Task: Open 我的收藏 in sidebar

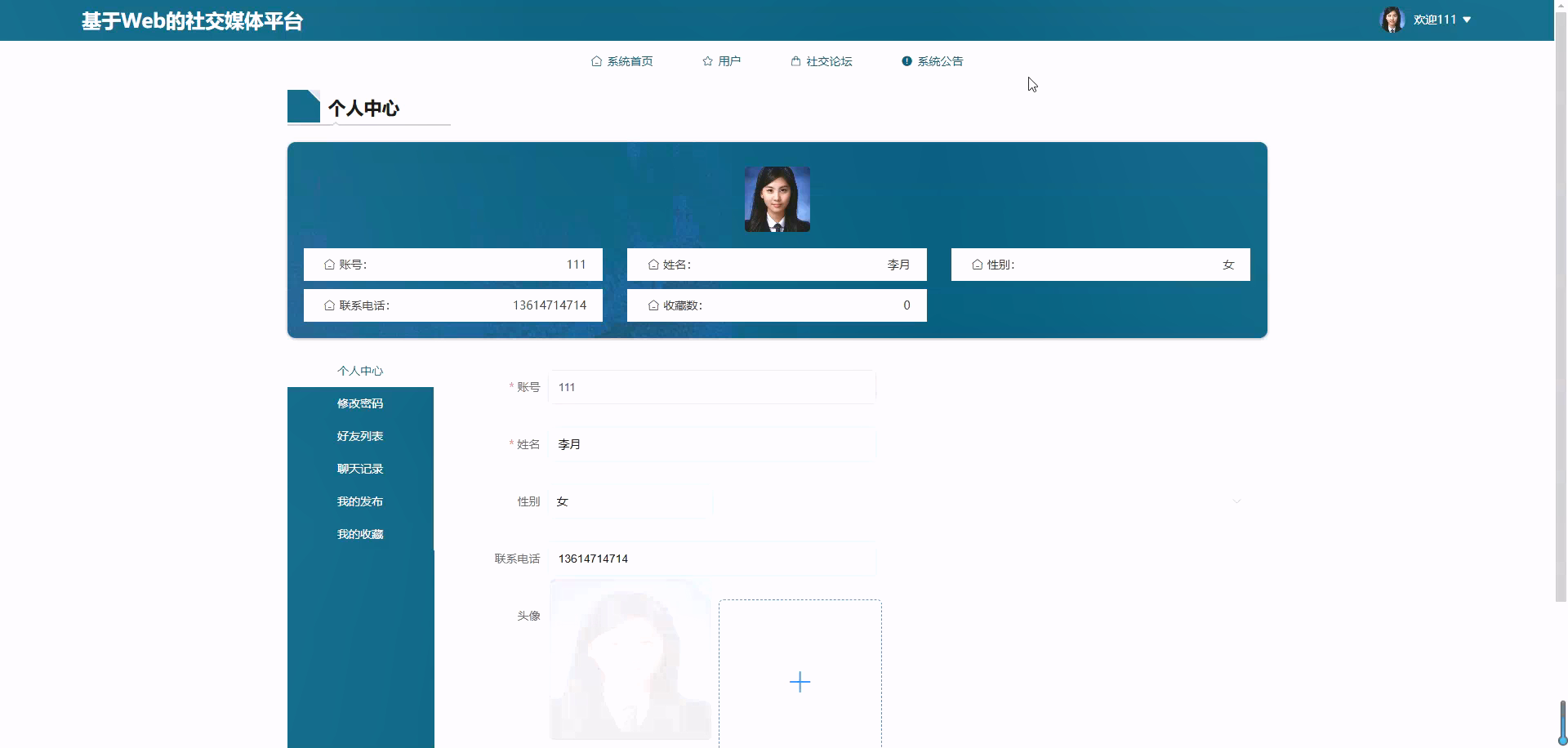Action: (360, 534)
